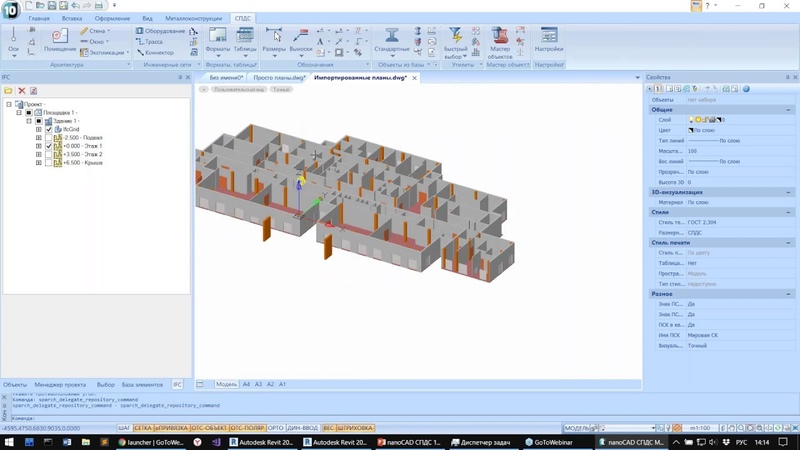The width and height of the screenshot is (800, 450).
Task: Collapse the Разное properties section
Action: pos(788,294)
